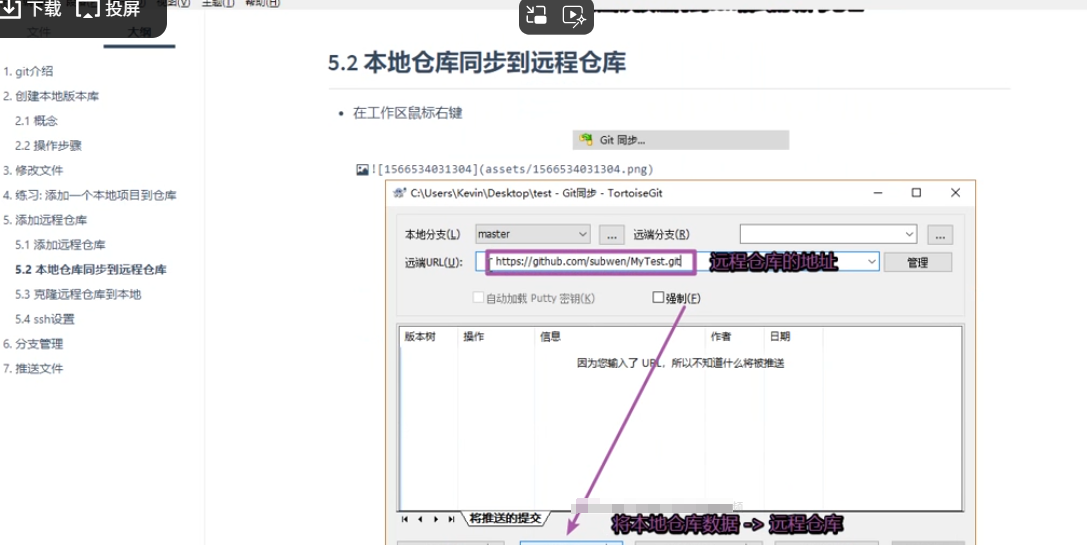Click the 远端URL(U) label
1087x545 pixels.
coord(434,262)
